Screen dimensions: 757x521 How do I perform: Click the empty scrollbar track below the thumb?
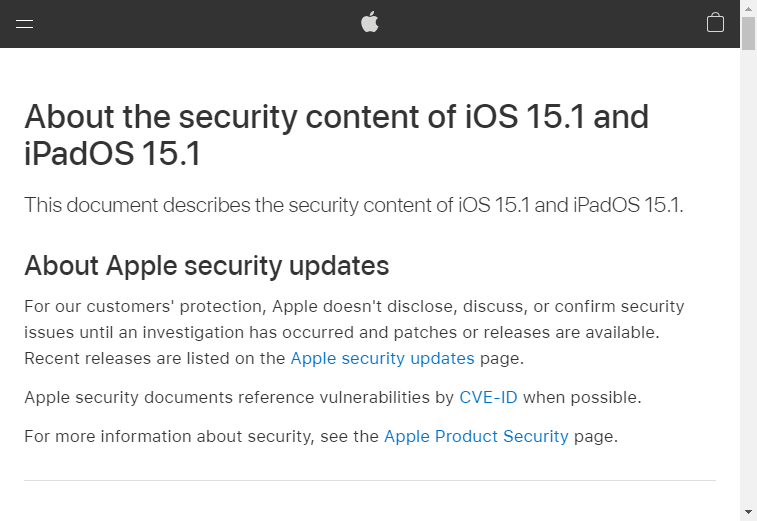(748, 300)
